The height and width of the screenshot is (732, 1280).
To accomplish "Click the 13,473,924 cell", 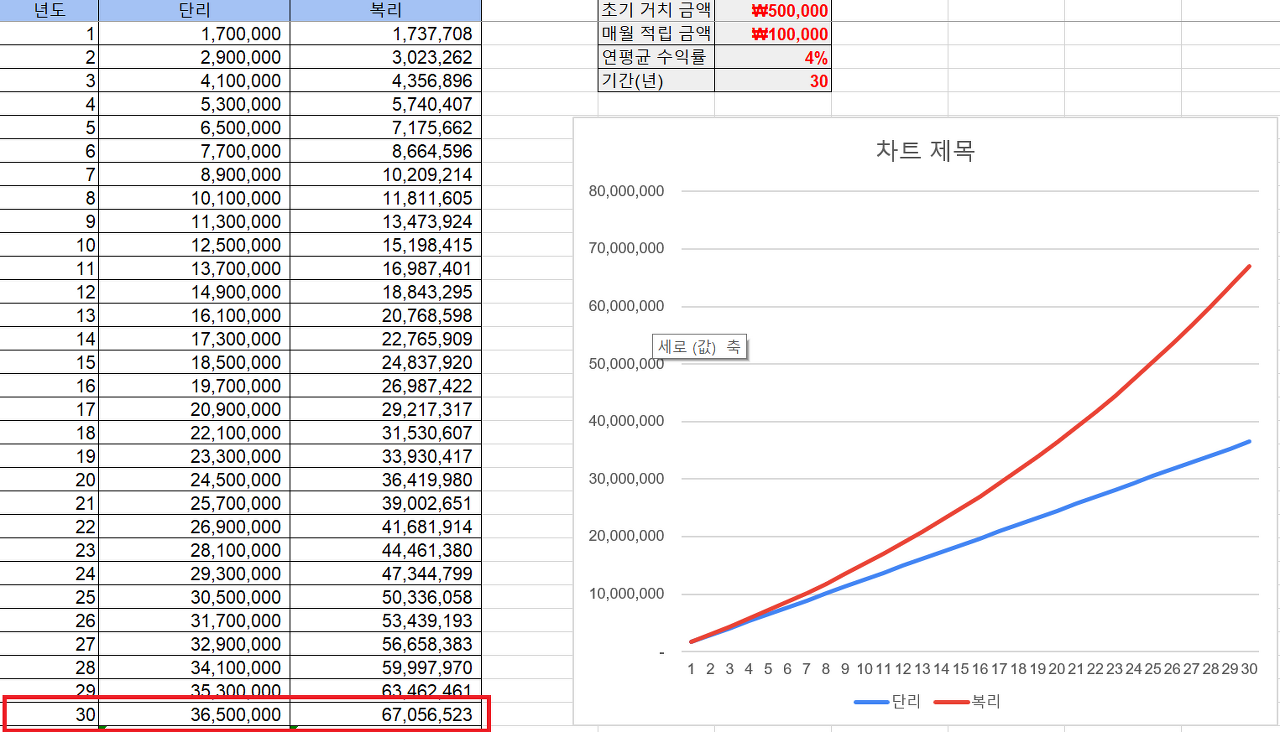I will tap(385, 222).
